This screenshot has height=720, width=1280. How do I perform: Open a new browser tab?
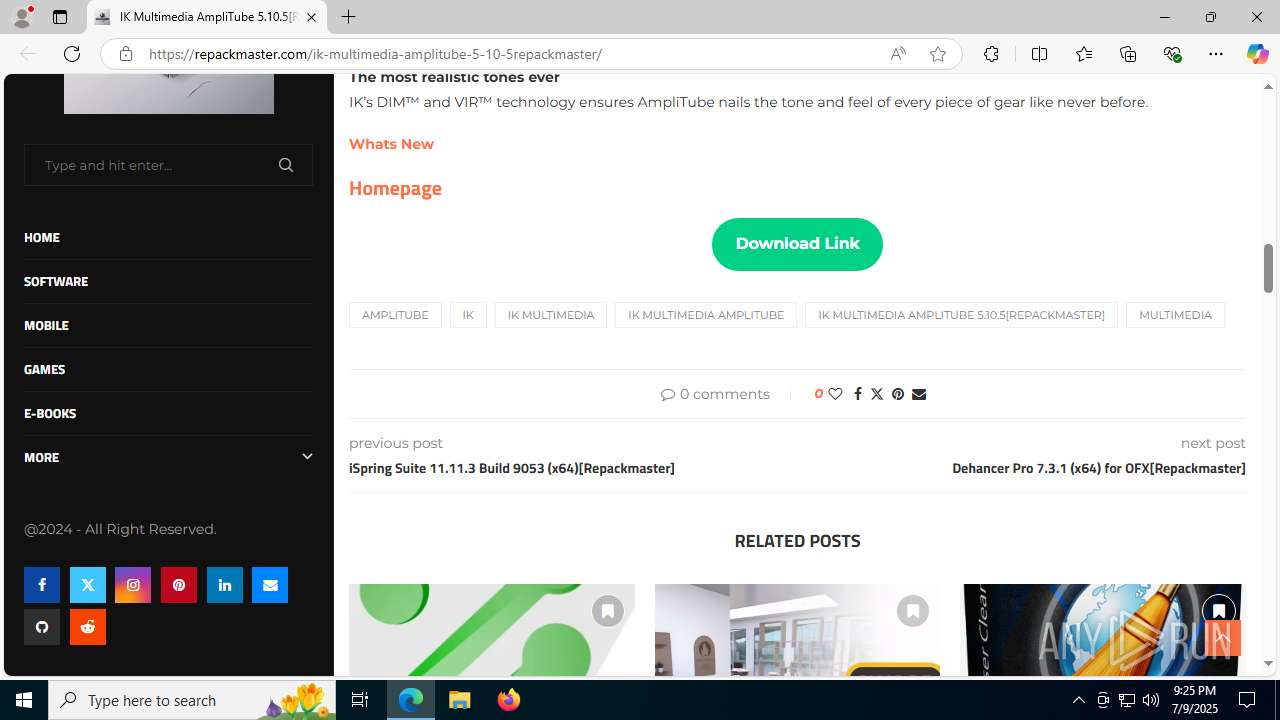point(348,17)
